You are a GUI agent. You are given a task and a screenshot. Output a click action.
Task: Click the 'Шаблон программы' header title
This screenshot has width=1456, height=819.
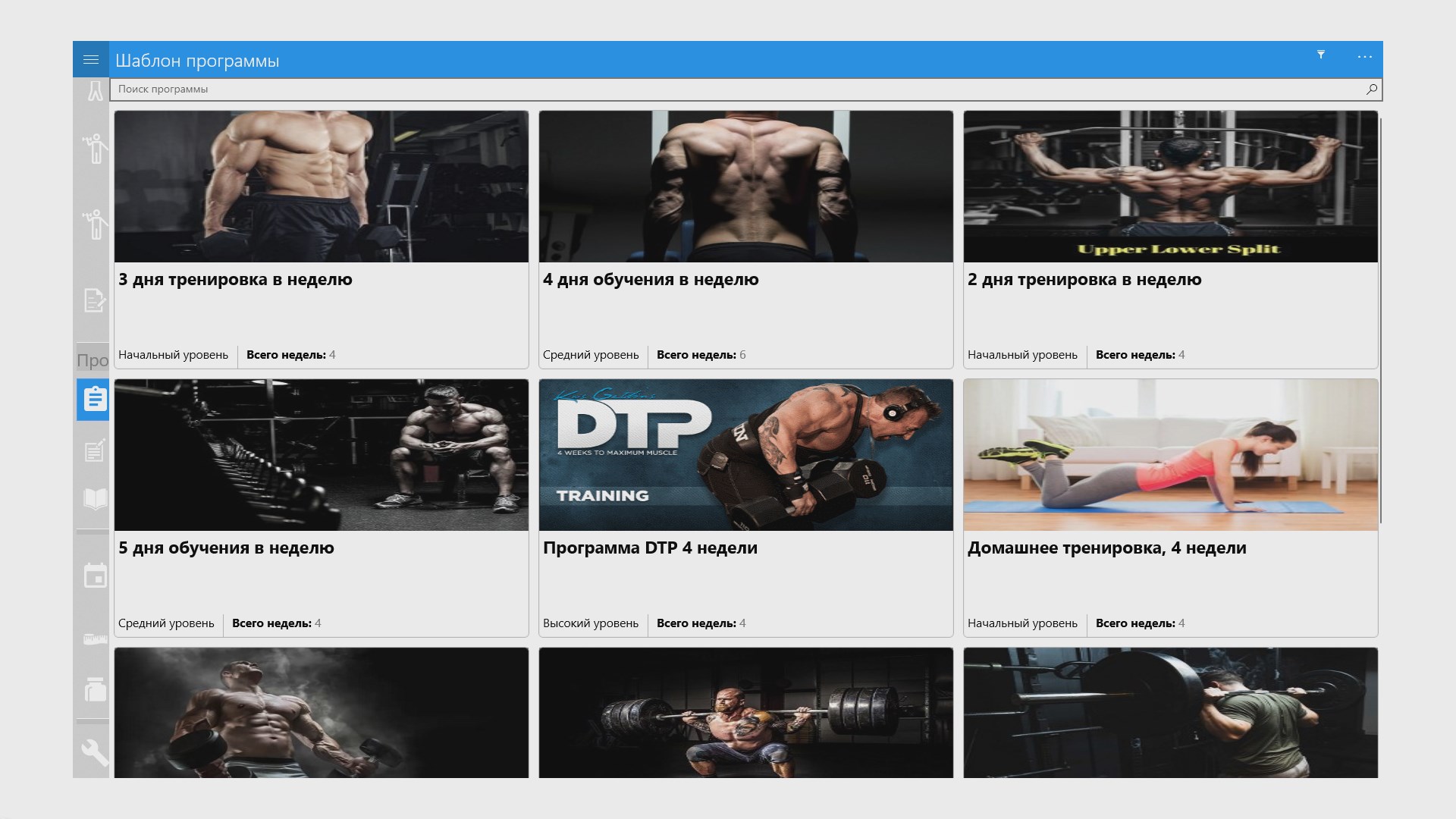(197, 61)
